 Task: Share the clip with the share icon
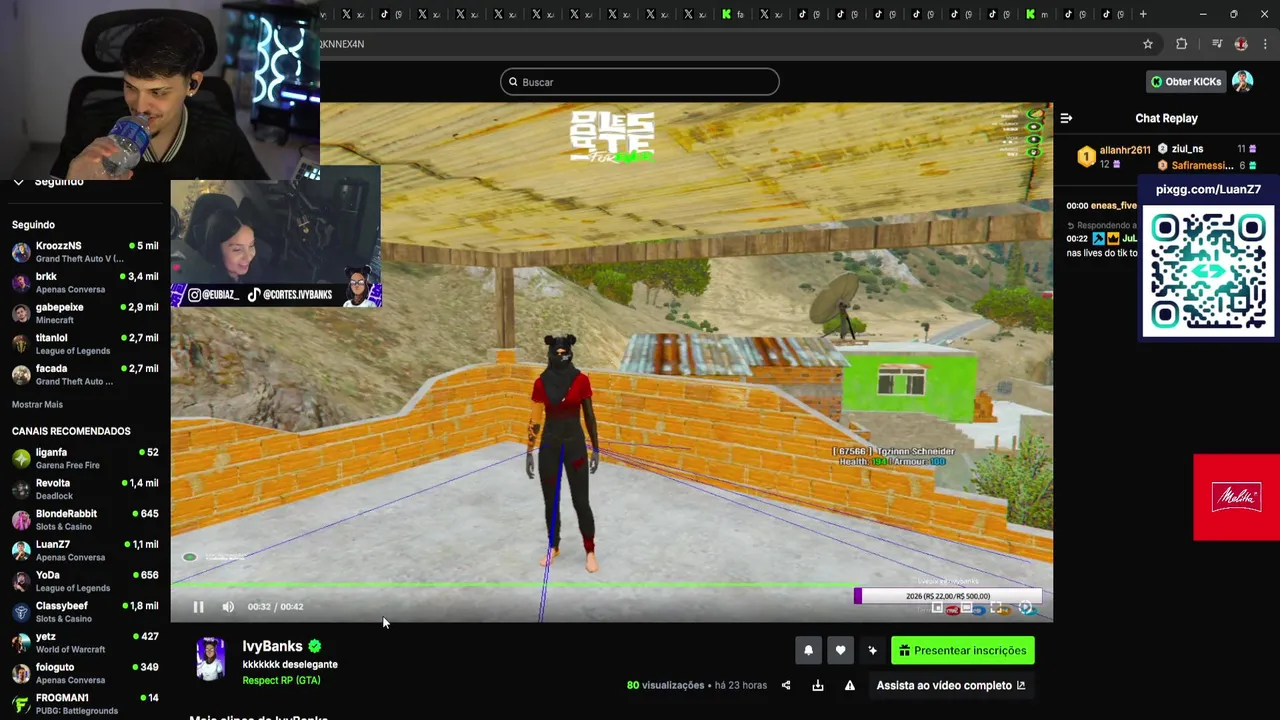click(x=786, y=686)
